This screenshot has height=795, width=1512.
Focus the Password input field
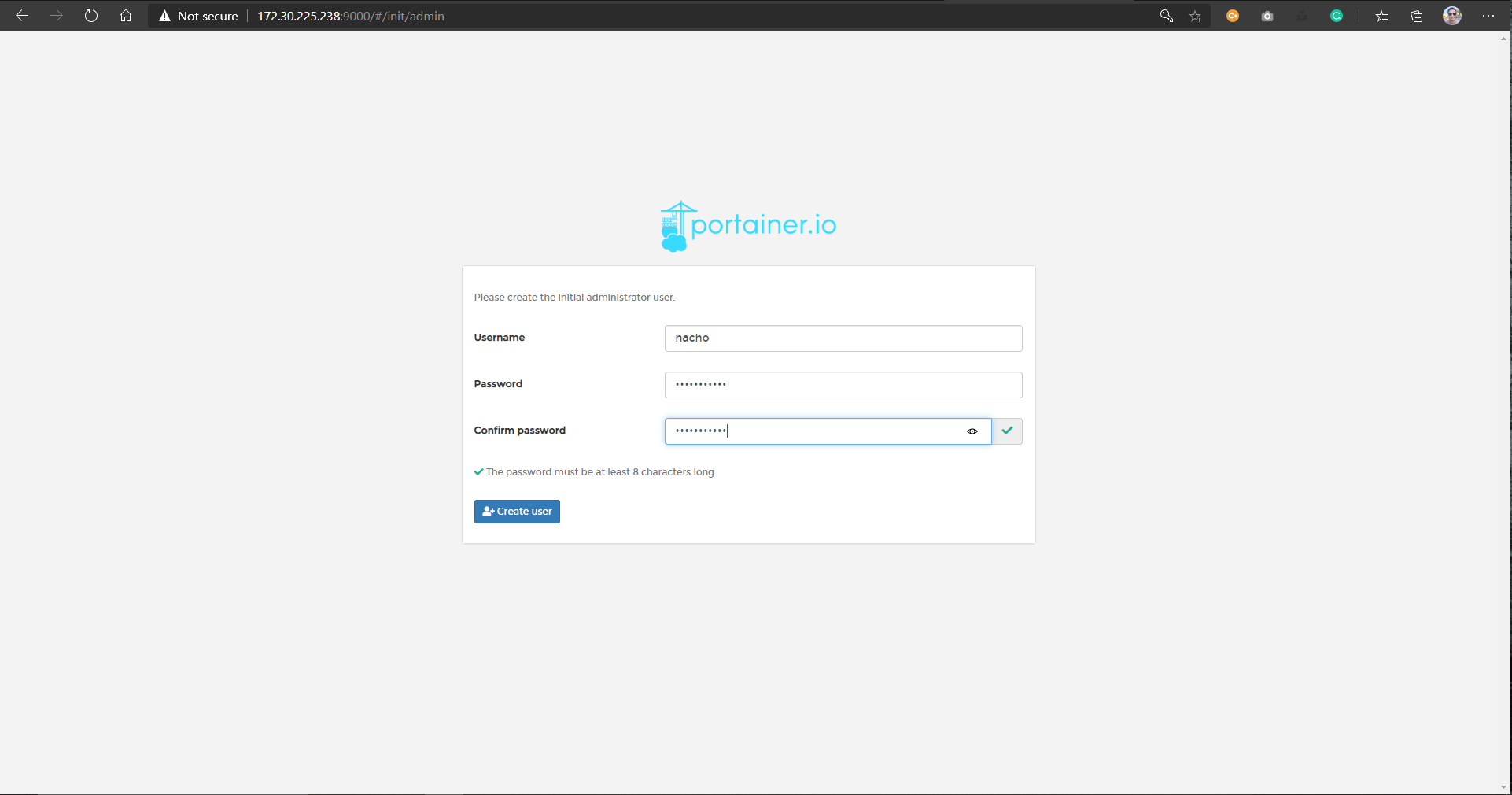point(843,385)
